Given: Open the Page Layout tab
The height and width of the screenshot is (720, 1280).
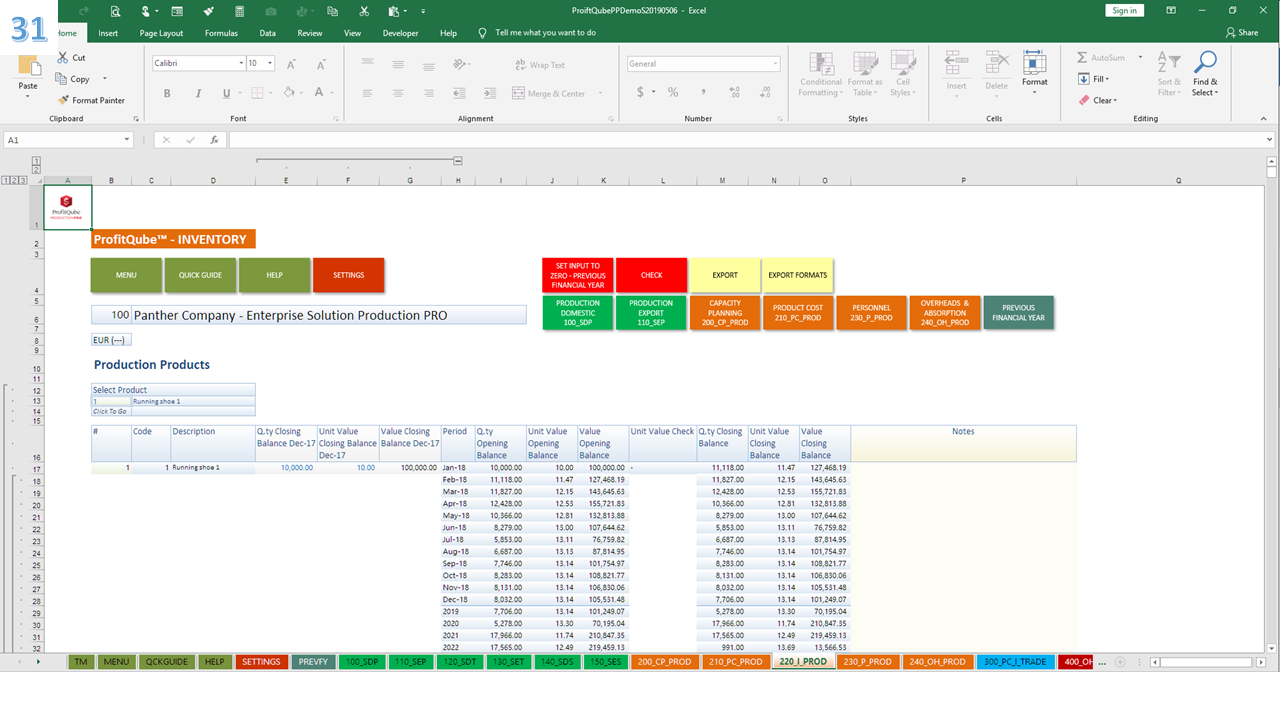Looking at the screenshot, I should click(161, 33).
